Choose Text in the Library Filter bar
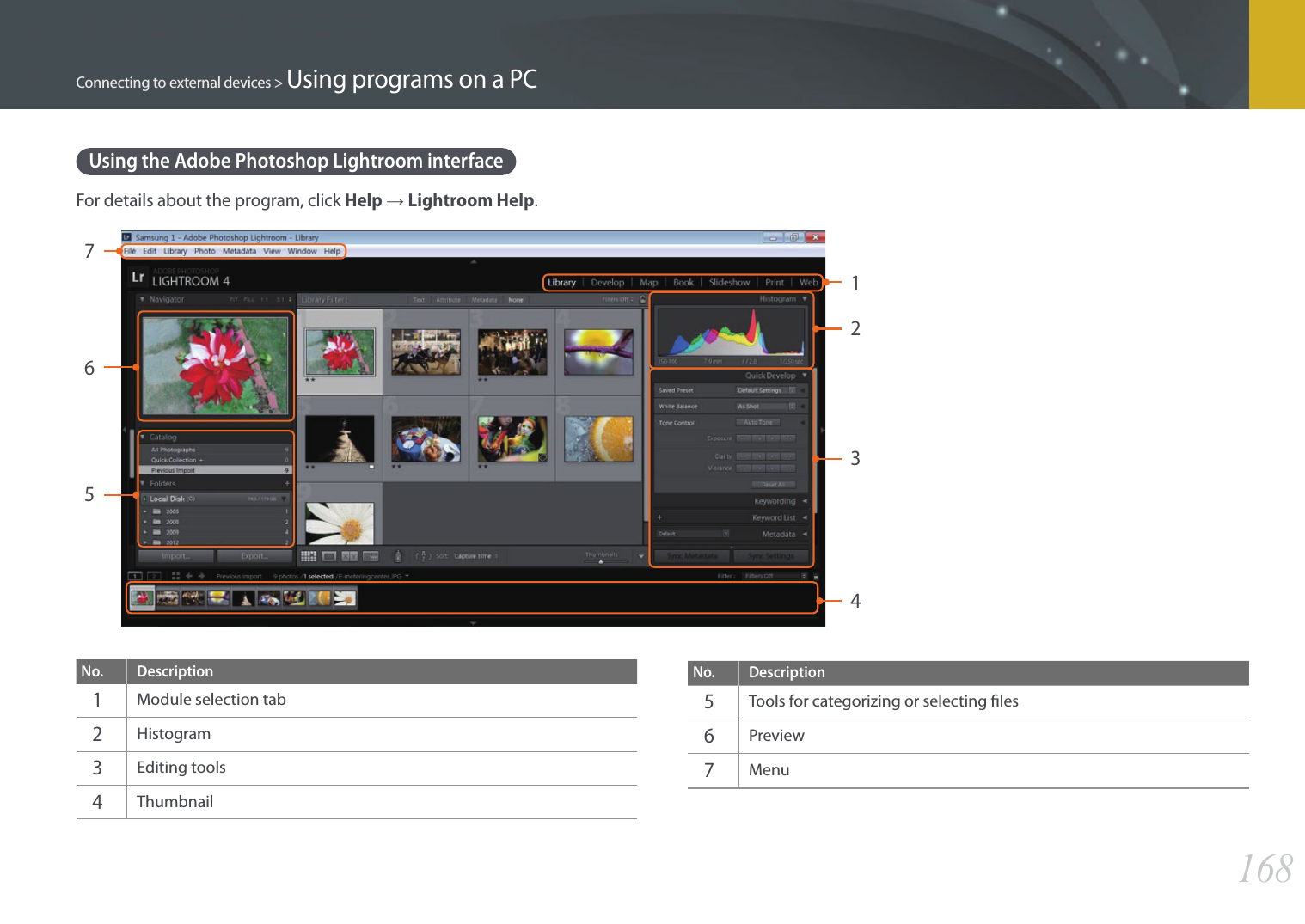The image size is (1305, 924). pos(419,300)
